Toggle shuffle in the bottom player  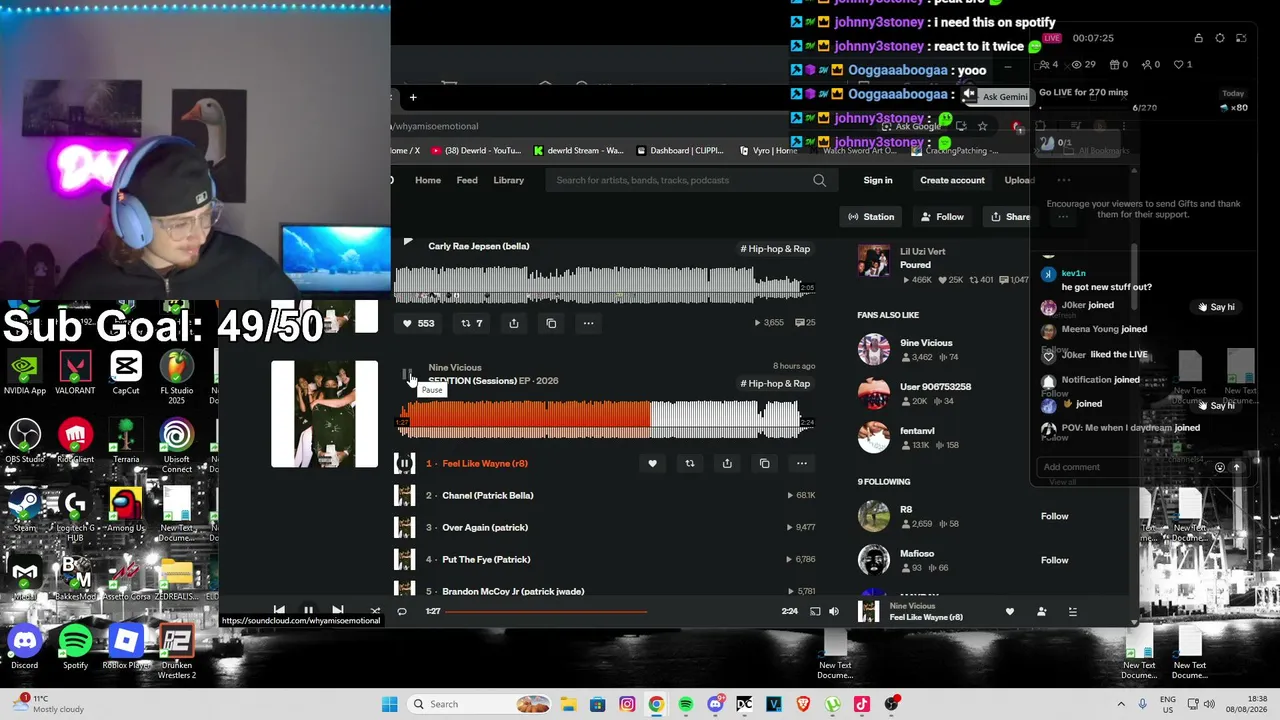(x=375, y=610)
